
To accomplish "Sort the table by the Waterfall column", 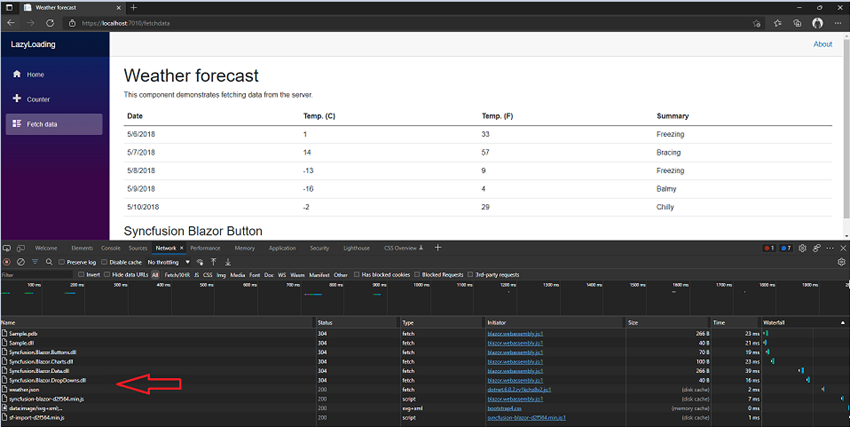I will point(804,322).
